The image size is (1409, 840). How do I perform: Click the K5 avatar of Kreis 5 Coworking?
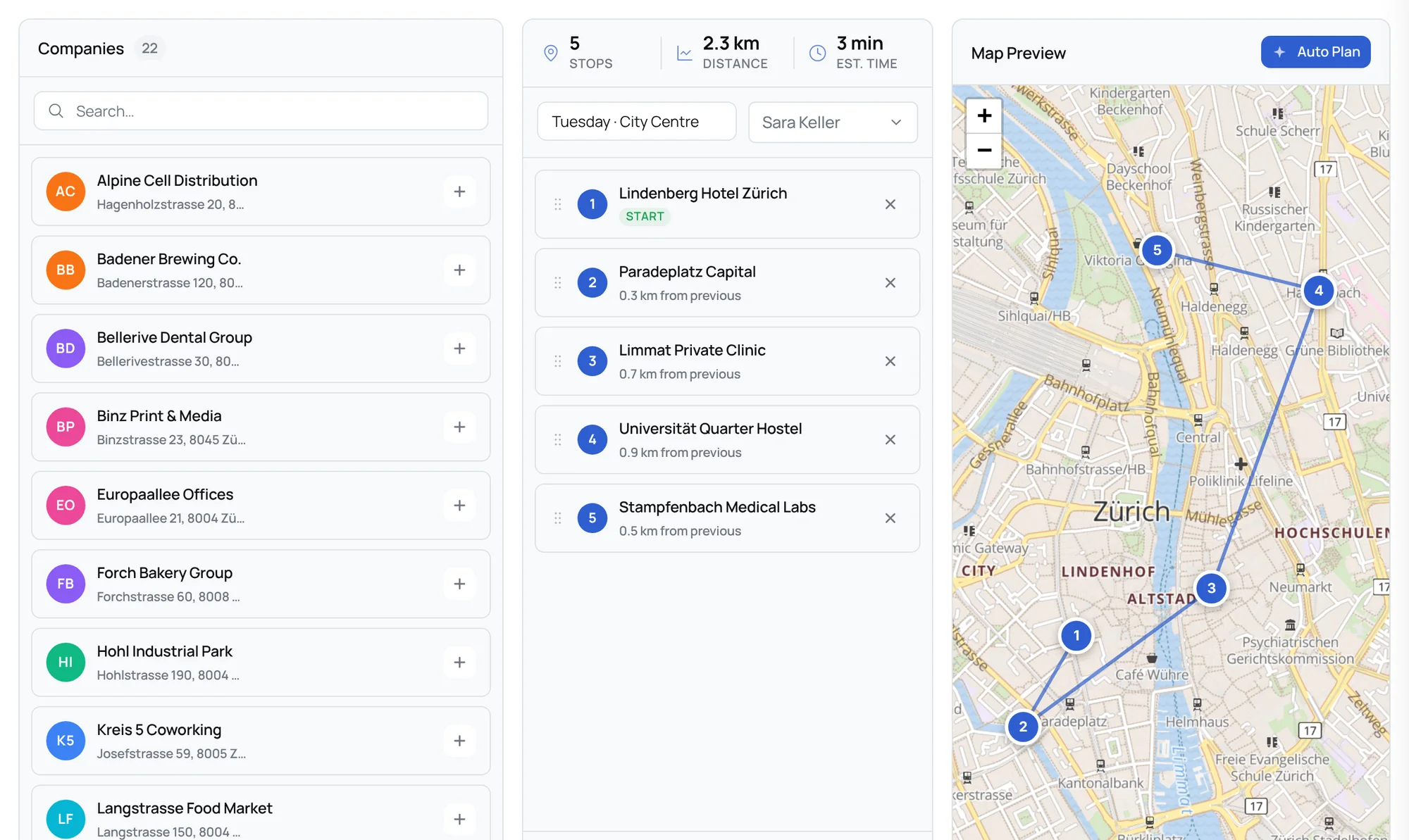(66, 741)
